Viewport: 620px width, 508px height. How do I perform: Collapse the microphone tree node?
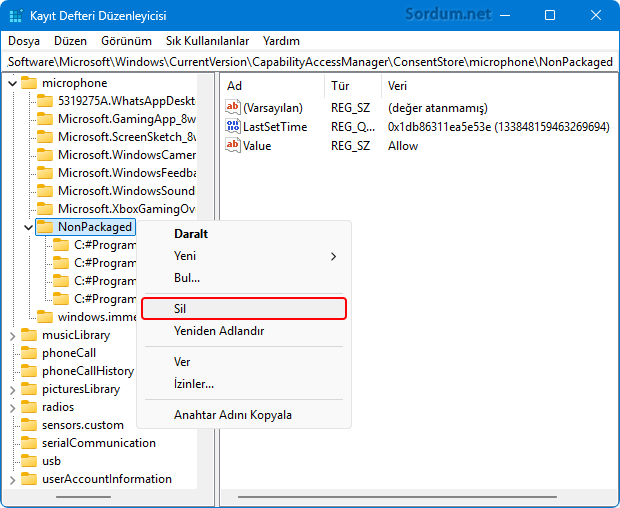(12, 83)
